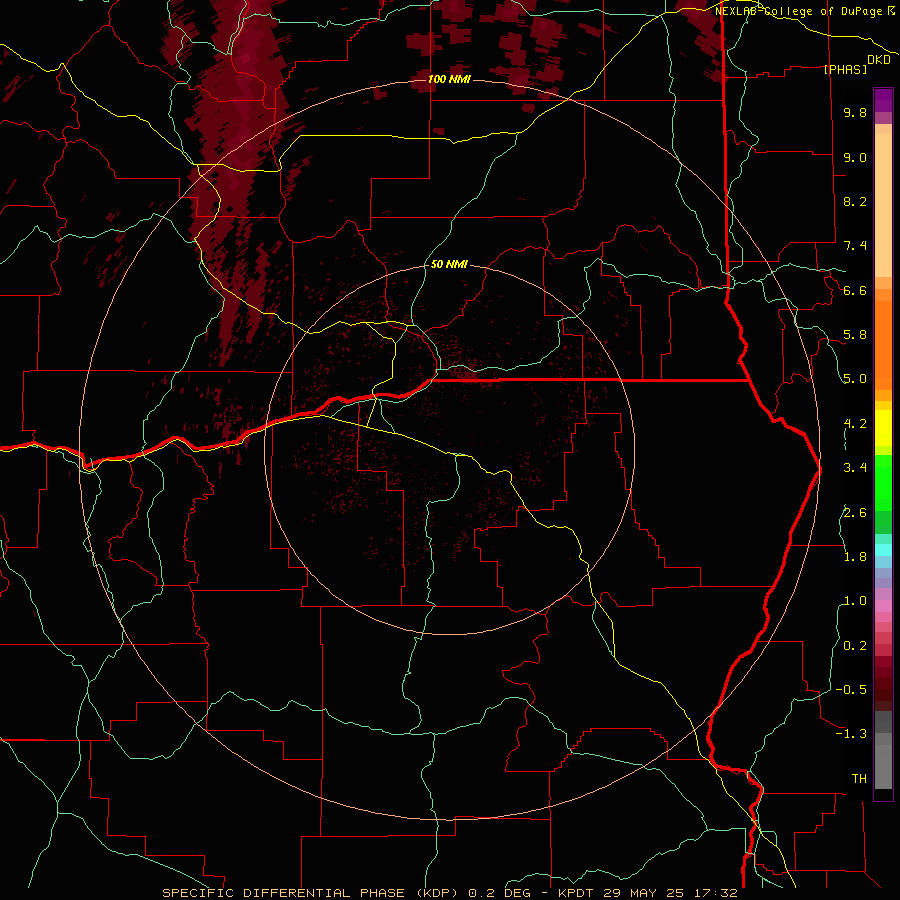Click the "100 NMI" range ring label
Image resolution: width=900 pixels, height=900 pixels.
pos(449,79)
